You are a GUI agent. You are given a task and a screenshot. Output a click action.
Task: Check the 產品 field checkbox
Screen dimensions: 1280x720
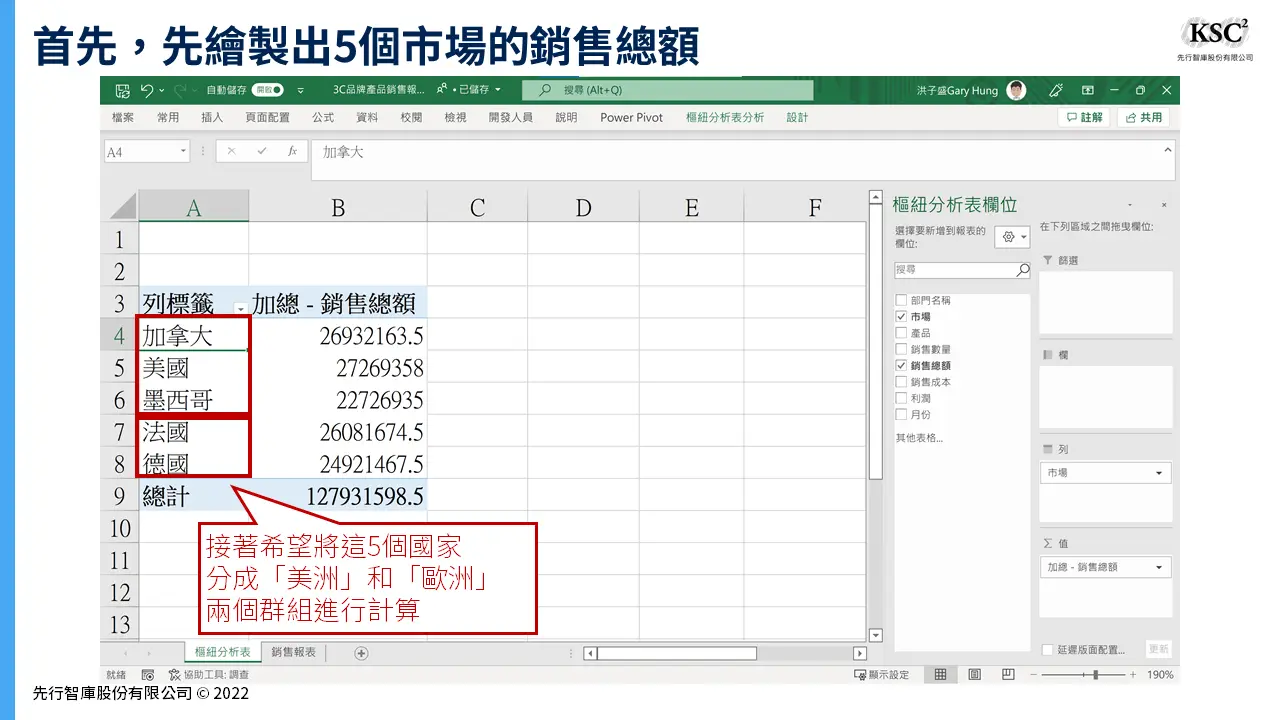click(x=901, y=333)
